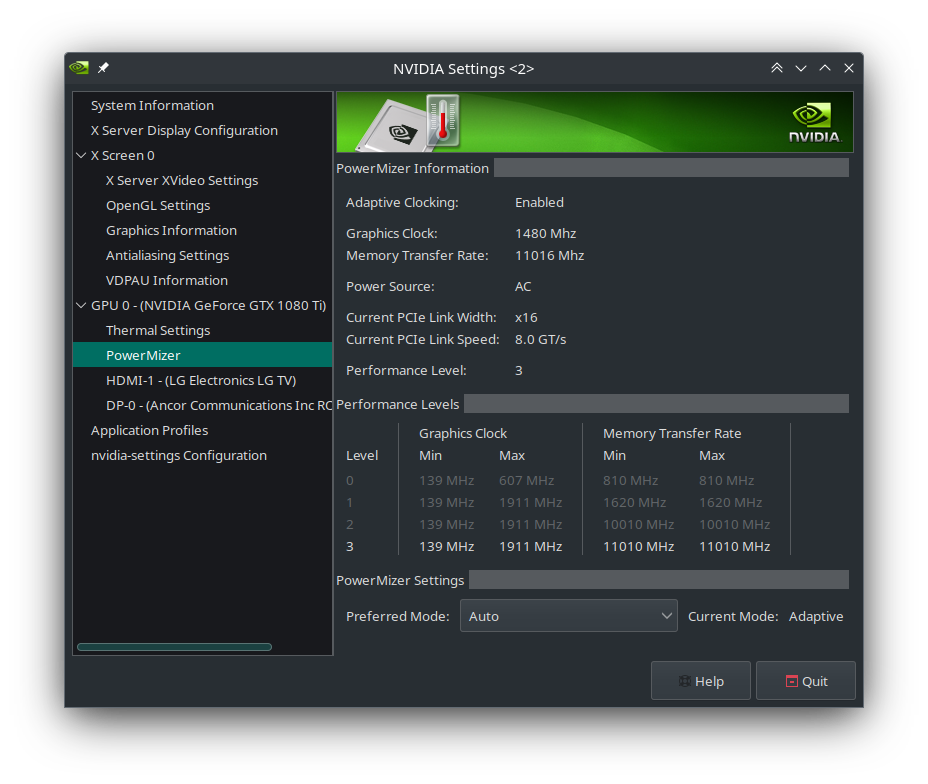Collapse the GPU 0 GeForce tree
928x784 pixels.
(81, 305)
